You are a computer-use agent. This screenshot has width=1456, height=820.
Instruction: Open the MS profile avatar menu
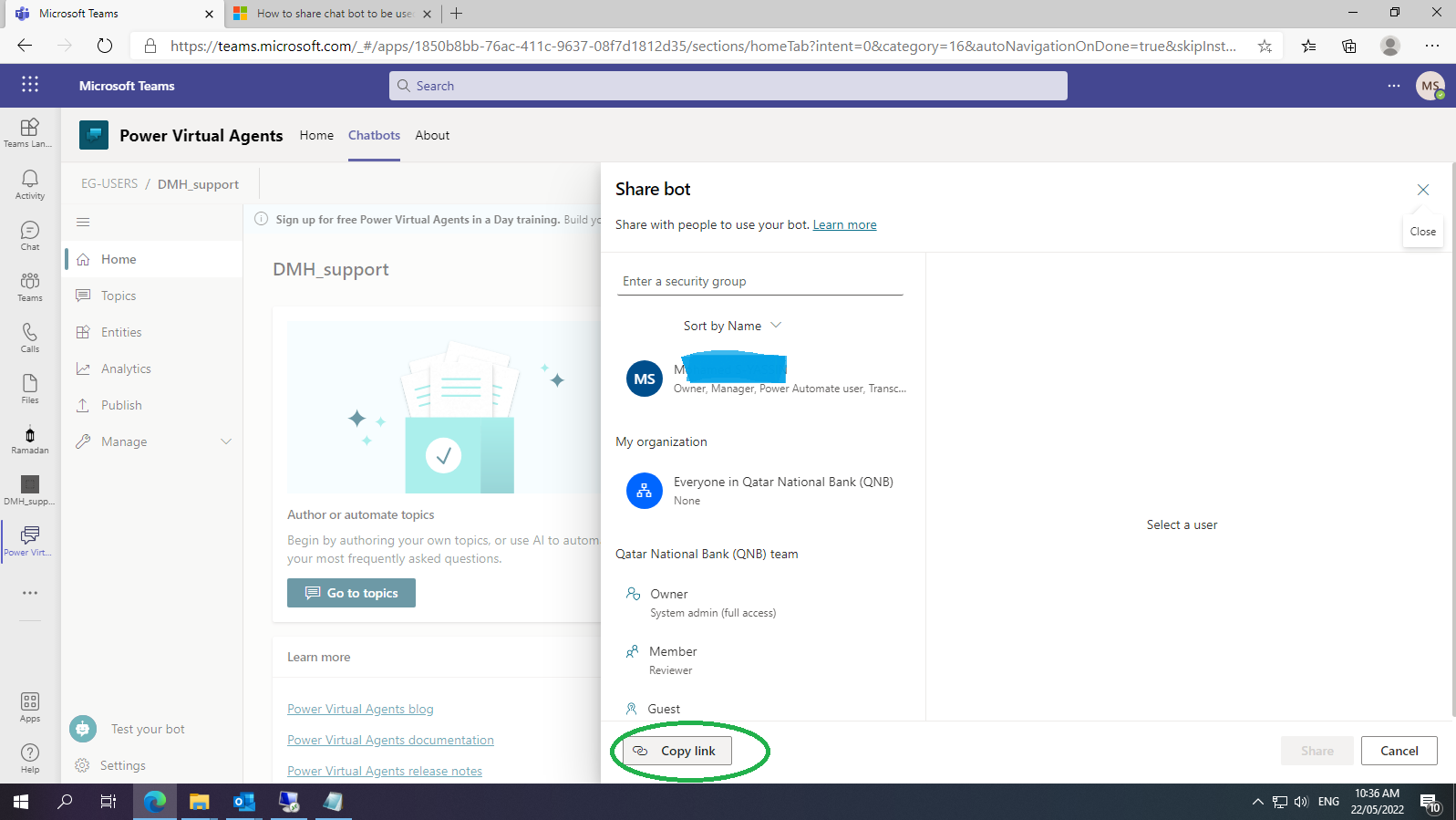(1430, 86)
